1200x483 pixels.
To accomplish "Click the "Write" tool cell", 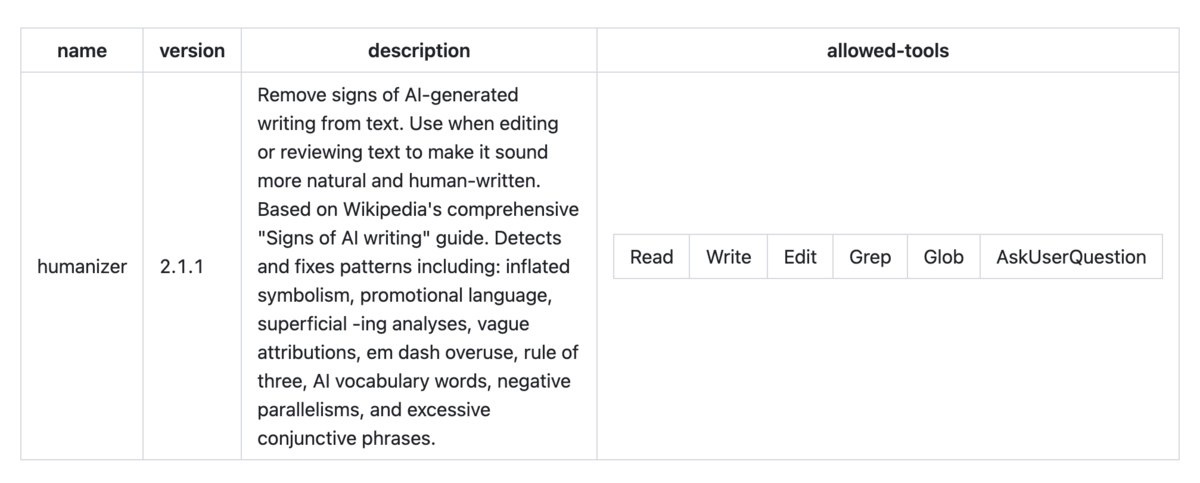I will pos(728,257).
